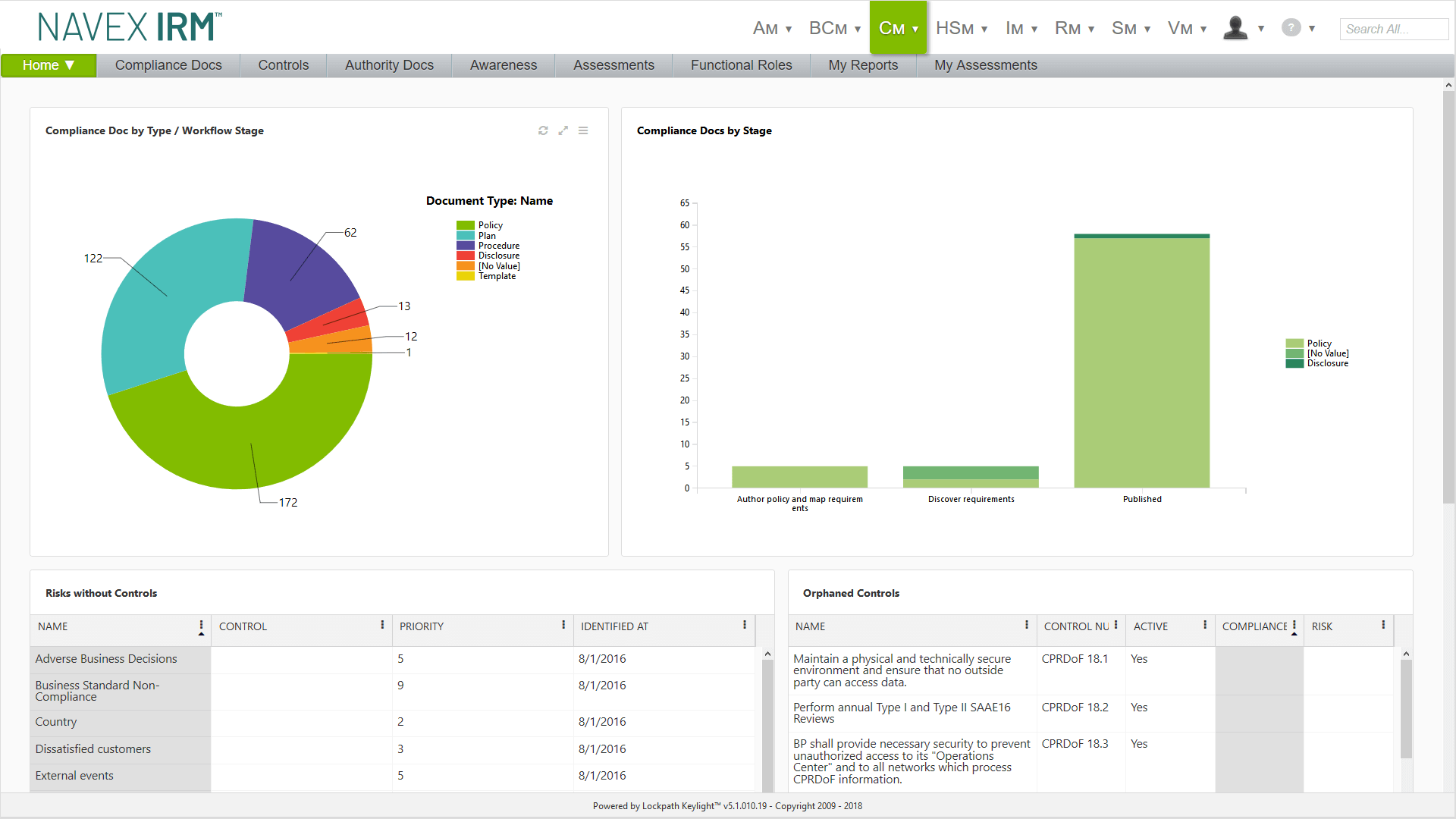
Task: Switch to the Compliance Docs tab
Action: pos(168,65)
